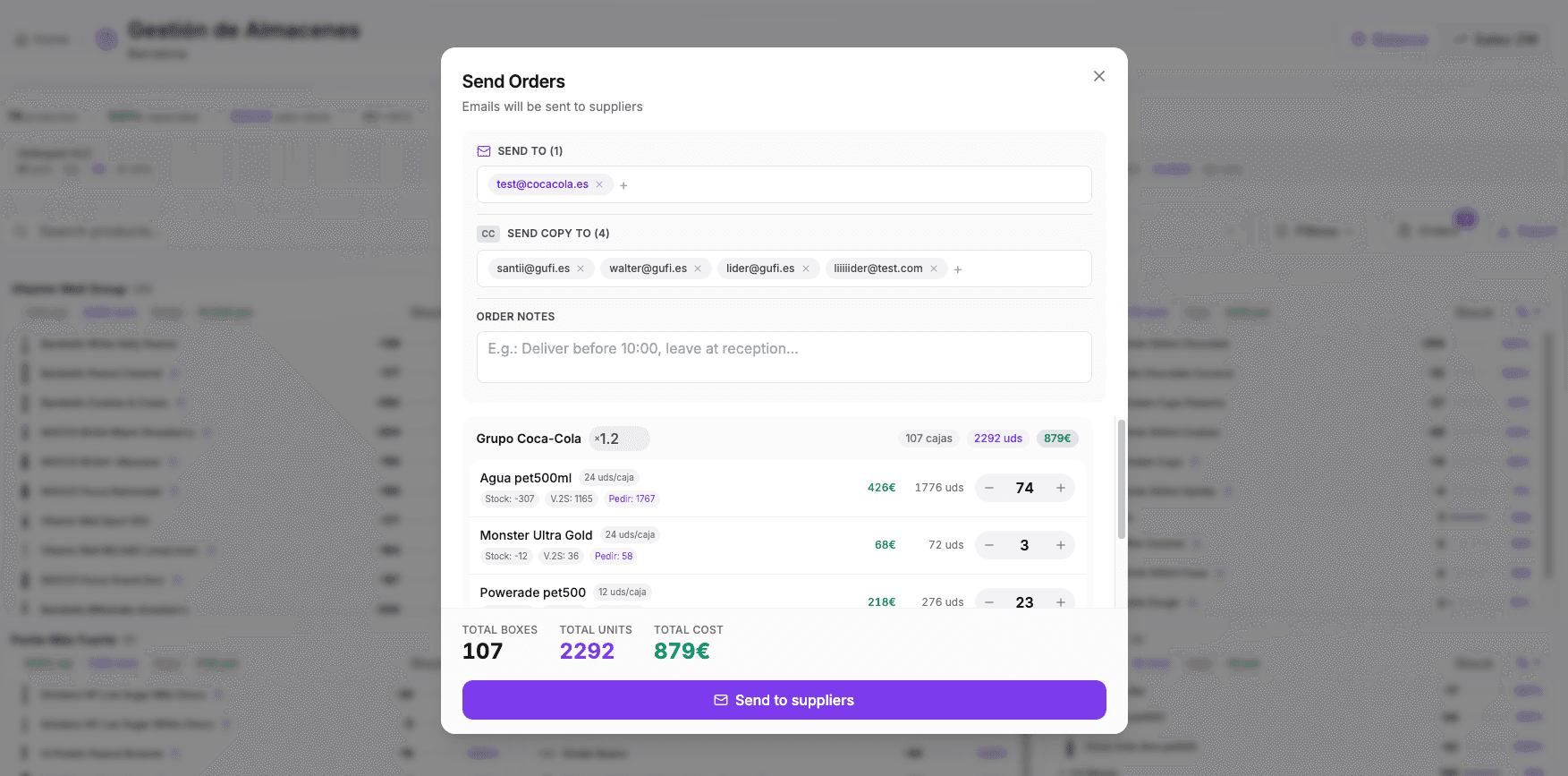Increase Monster Ultra Gold box quantity
The width and height of the screenshot is (1568, 776).
[x=1061, y=545]
